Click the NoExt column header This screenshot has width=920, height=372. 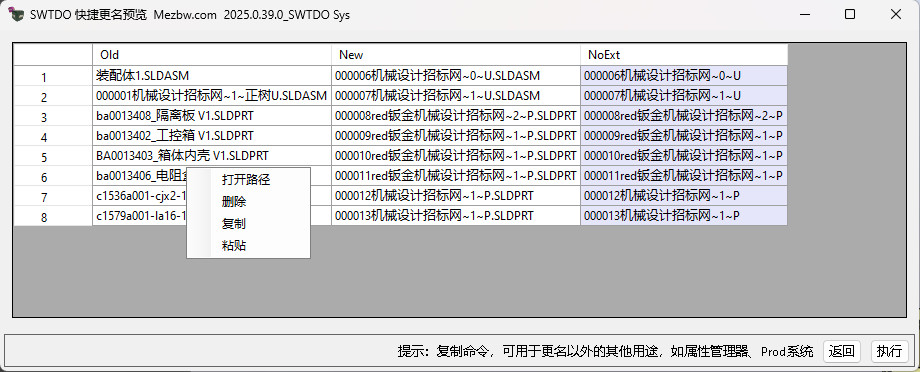coord(684,55)
